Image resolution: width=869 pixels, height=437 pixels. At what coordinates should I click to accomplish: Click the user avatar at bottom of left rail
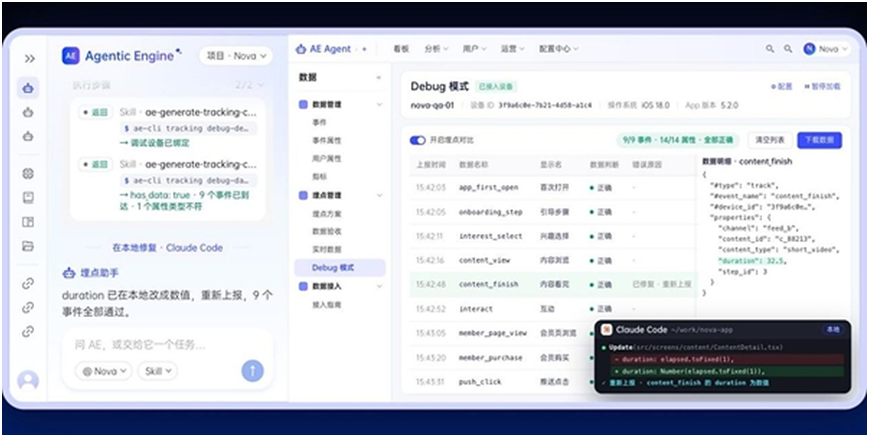[x=28, y=381]
